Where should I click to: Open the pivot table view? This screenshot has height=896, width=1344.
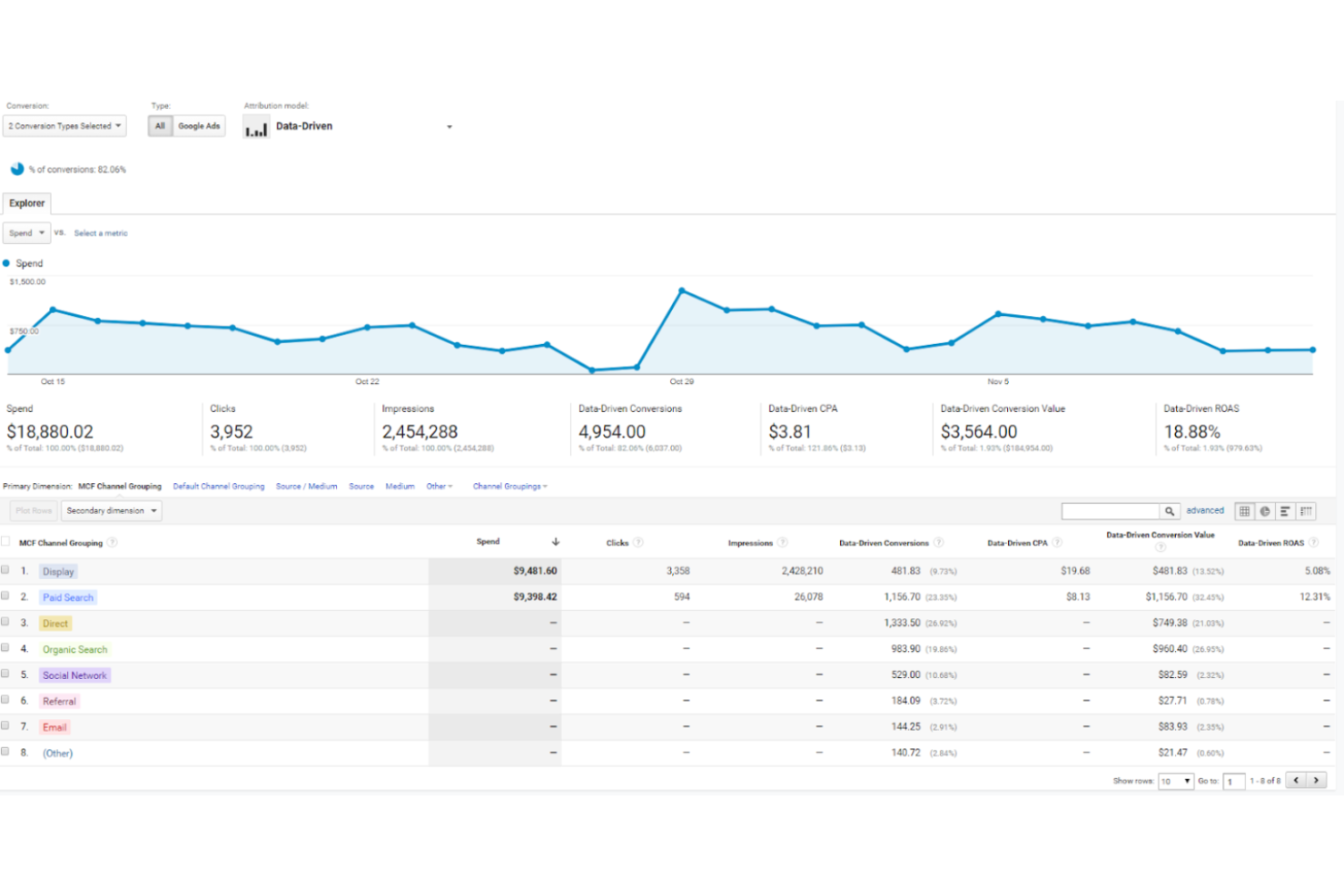click(x=1305, y=510)
